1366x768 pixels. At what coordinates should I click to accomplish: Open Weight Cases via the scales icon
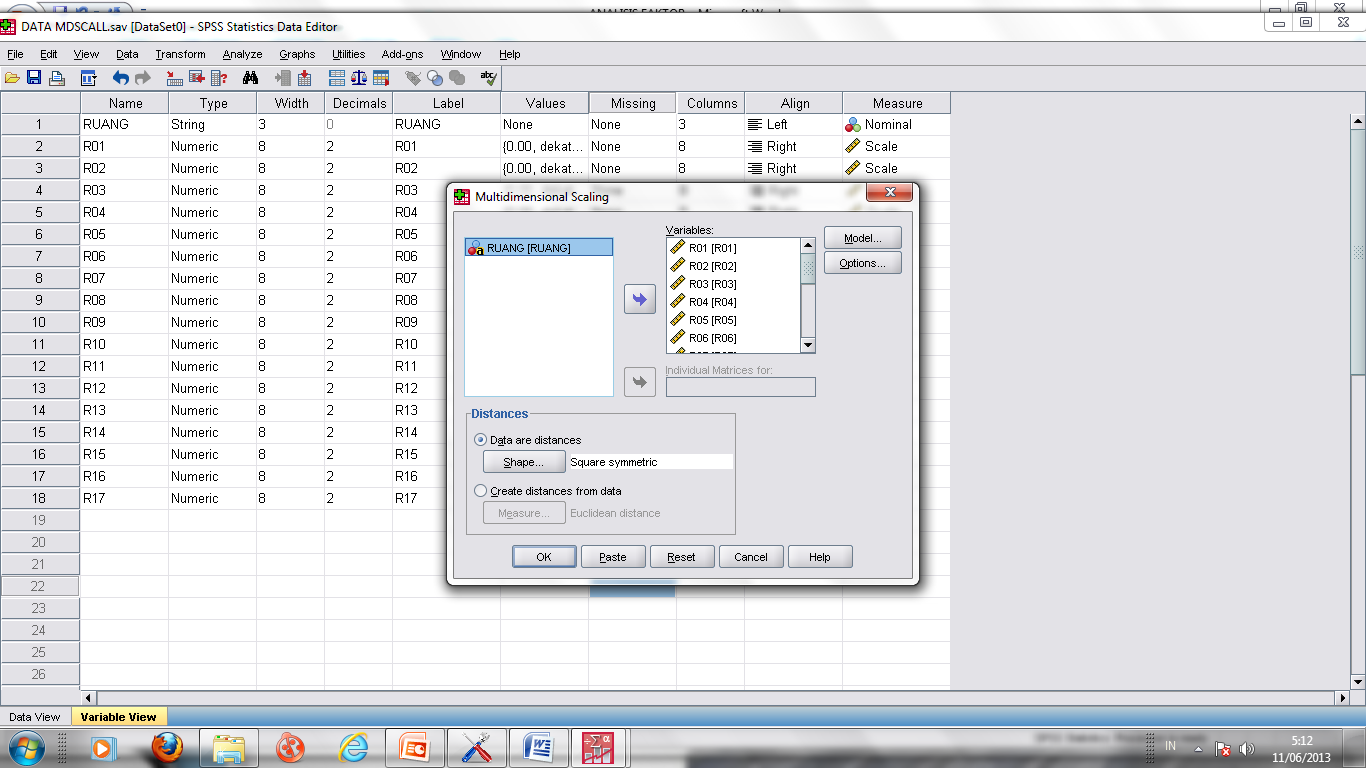pos(361,77)
